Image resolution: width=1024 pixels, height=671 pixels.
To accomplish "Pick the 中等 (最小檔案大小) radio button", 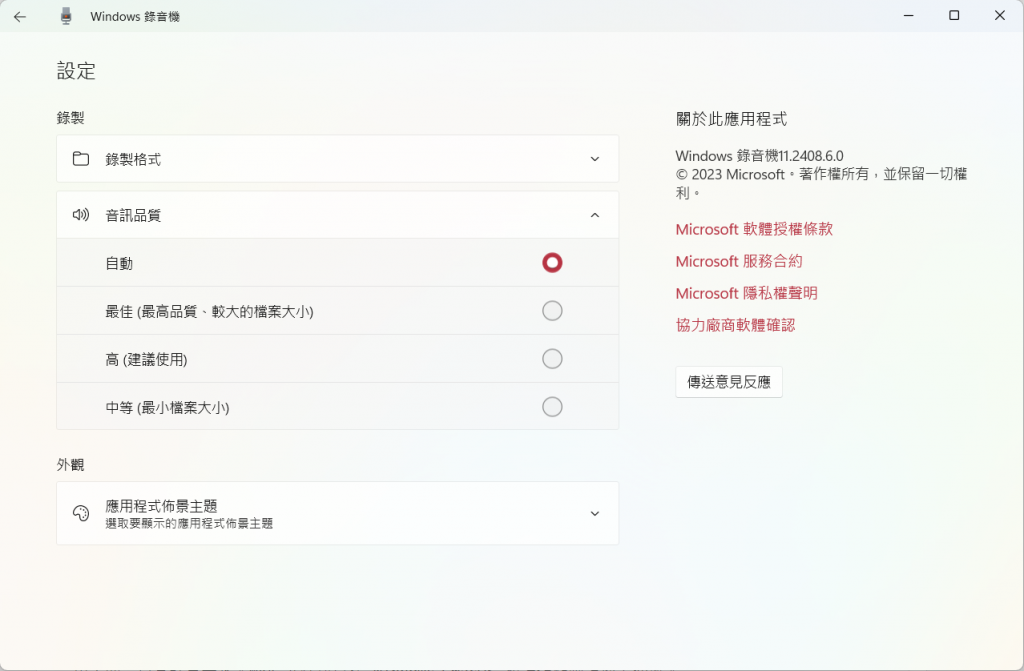I will [552, 407].
